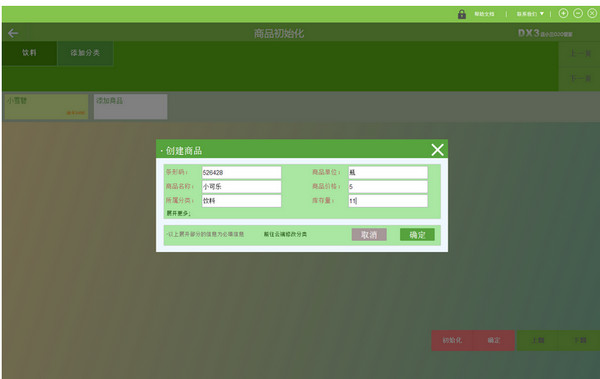Open the 前往云端修改分类 link
The height and width of the screenshot is (379, 600).
coord(285,234)
